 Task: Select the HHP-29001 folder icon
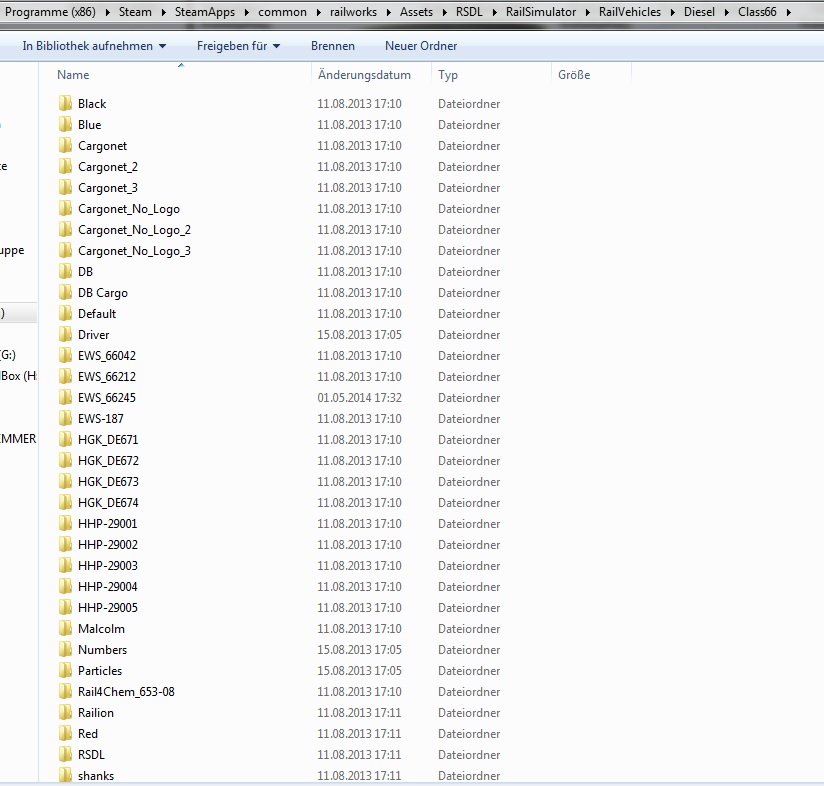pos(65,523)
